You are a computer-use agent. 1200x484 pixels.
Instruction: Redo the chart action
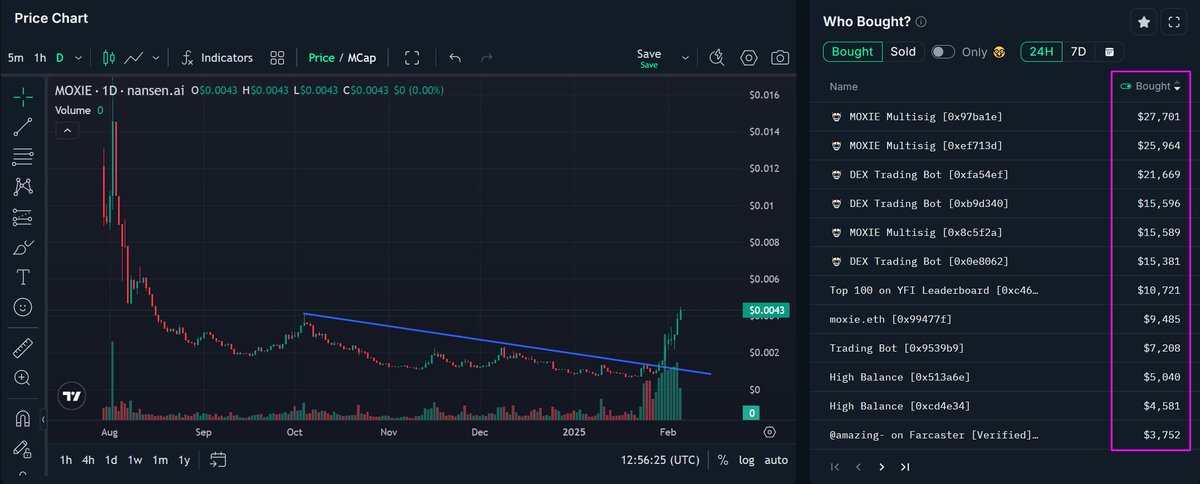pos(487,57)
